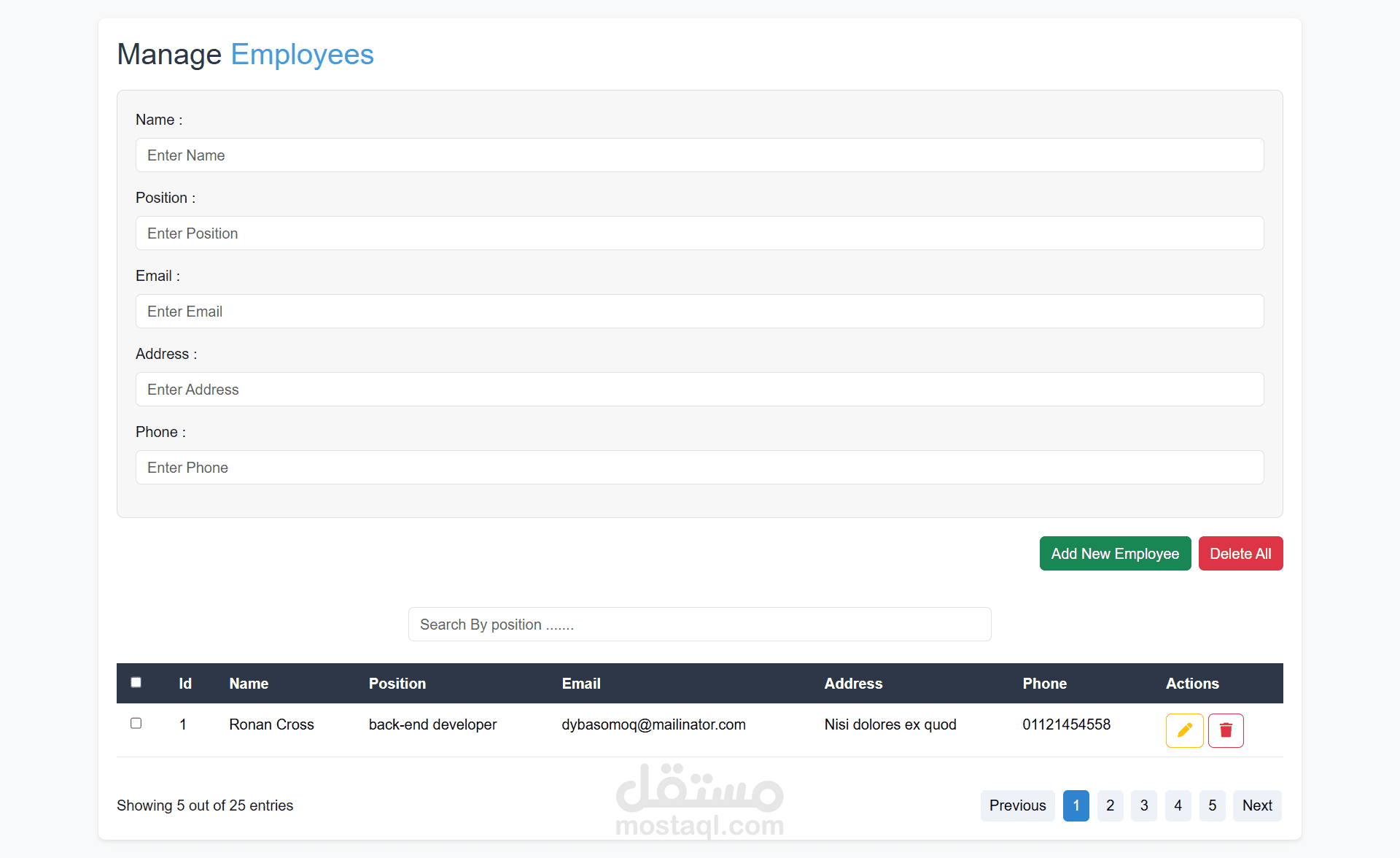Click the Search By position field

point(699,624)
